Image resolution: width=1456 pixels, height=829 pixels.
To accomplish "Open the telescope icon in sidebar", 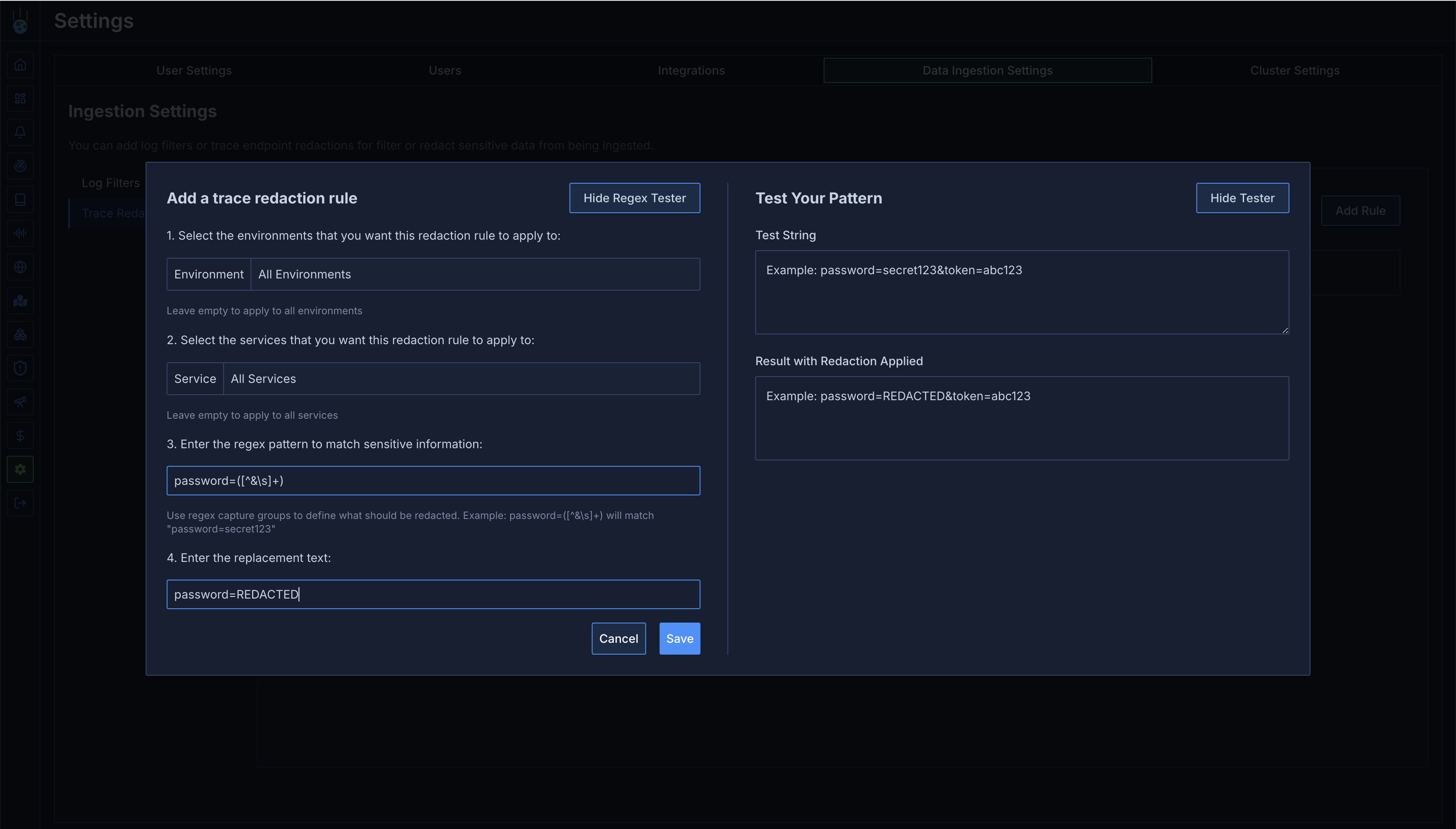I will [20, 402].
